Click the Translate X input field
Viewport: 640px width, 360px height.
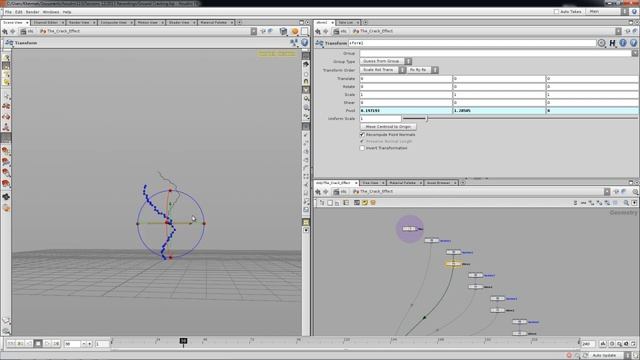point(406,78)
